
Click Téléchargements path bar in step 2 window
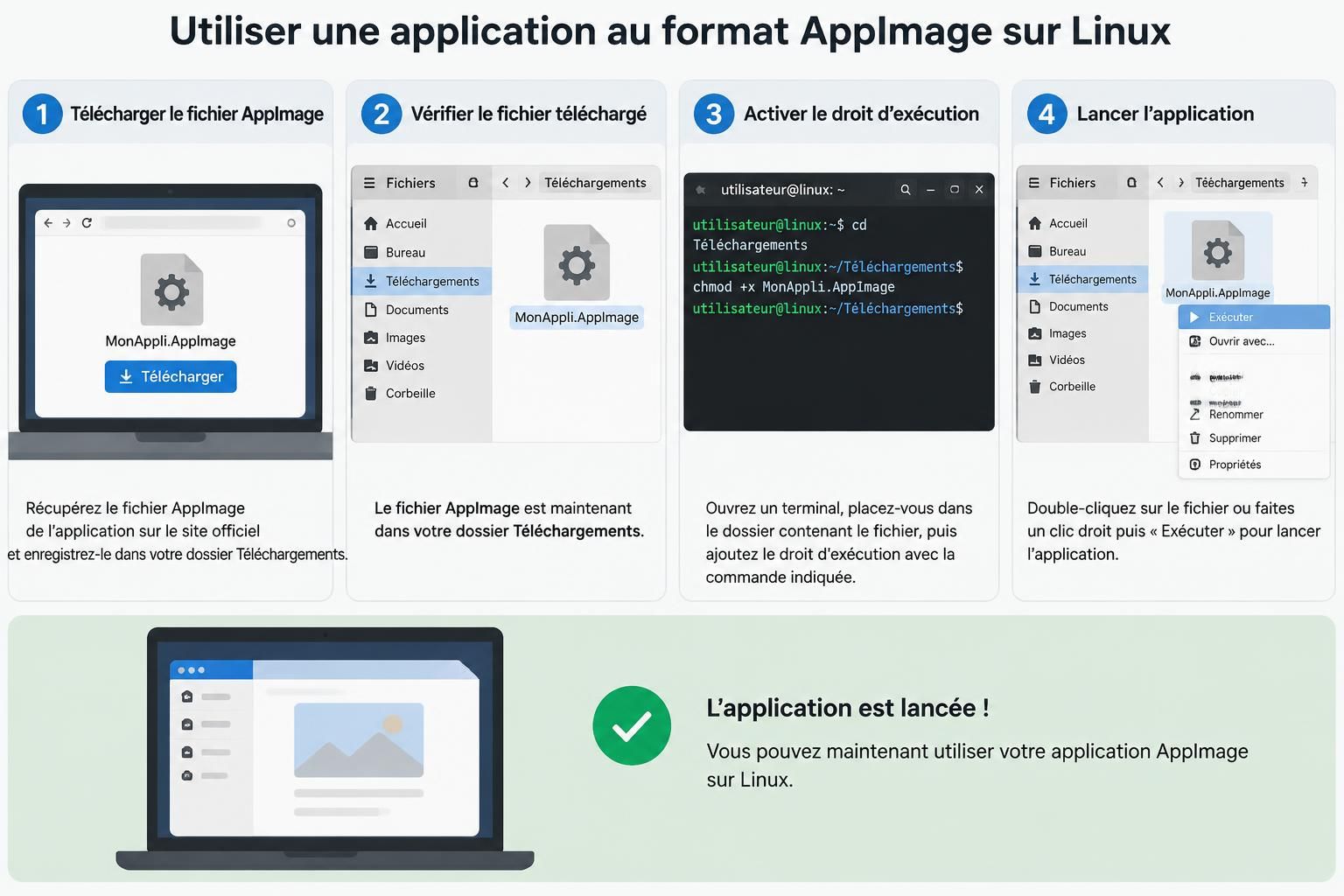click(x=595, y=183)
